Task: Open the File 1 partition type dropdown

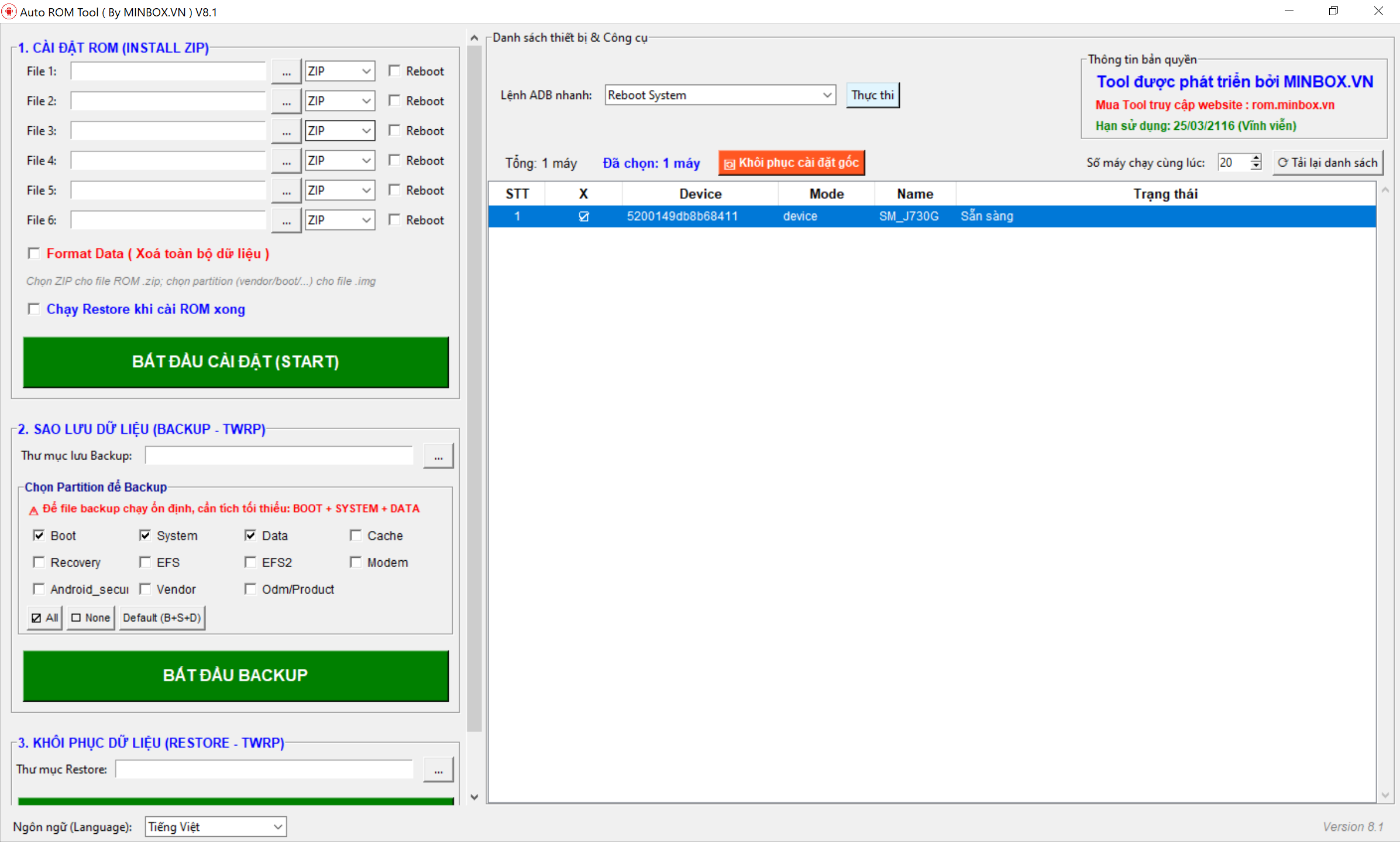Action: click(x=339, y=71)
